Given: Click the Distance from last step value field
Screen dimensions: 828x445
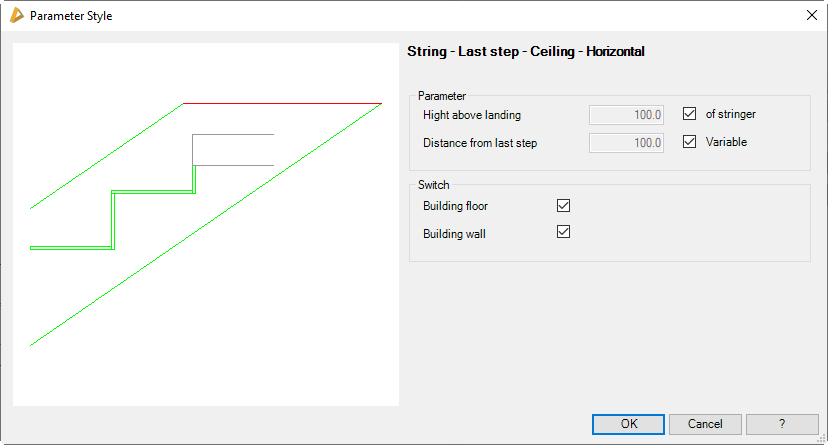Looking at the screenshot, I should [627, 143].
